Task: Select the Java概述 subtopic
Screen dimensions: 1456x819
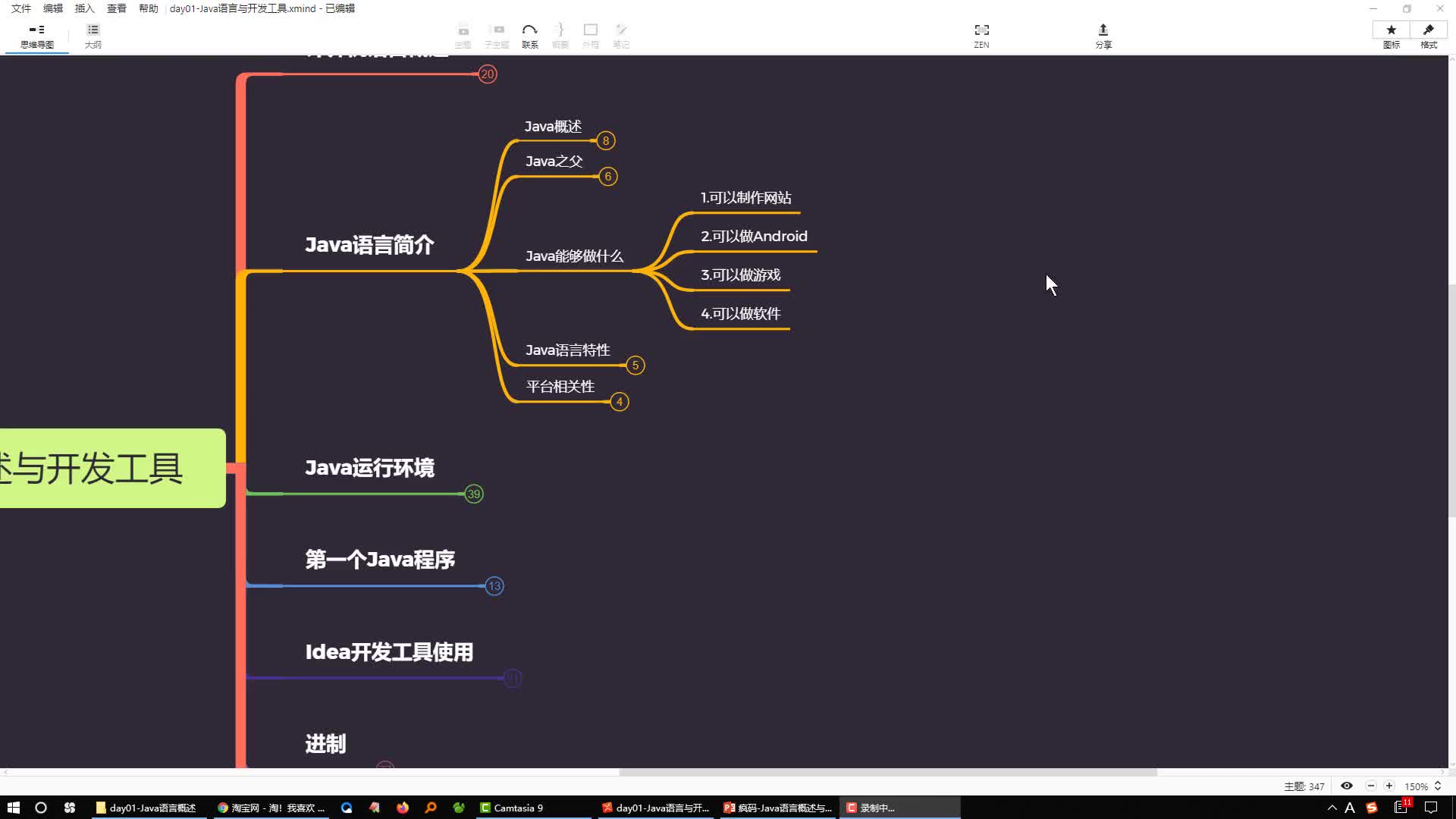Action: tap(553, 127)
